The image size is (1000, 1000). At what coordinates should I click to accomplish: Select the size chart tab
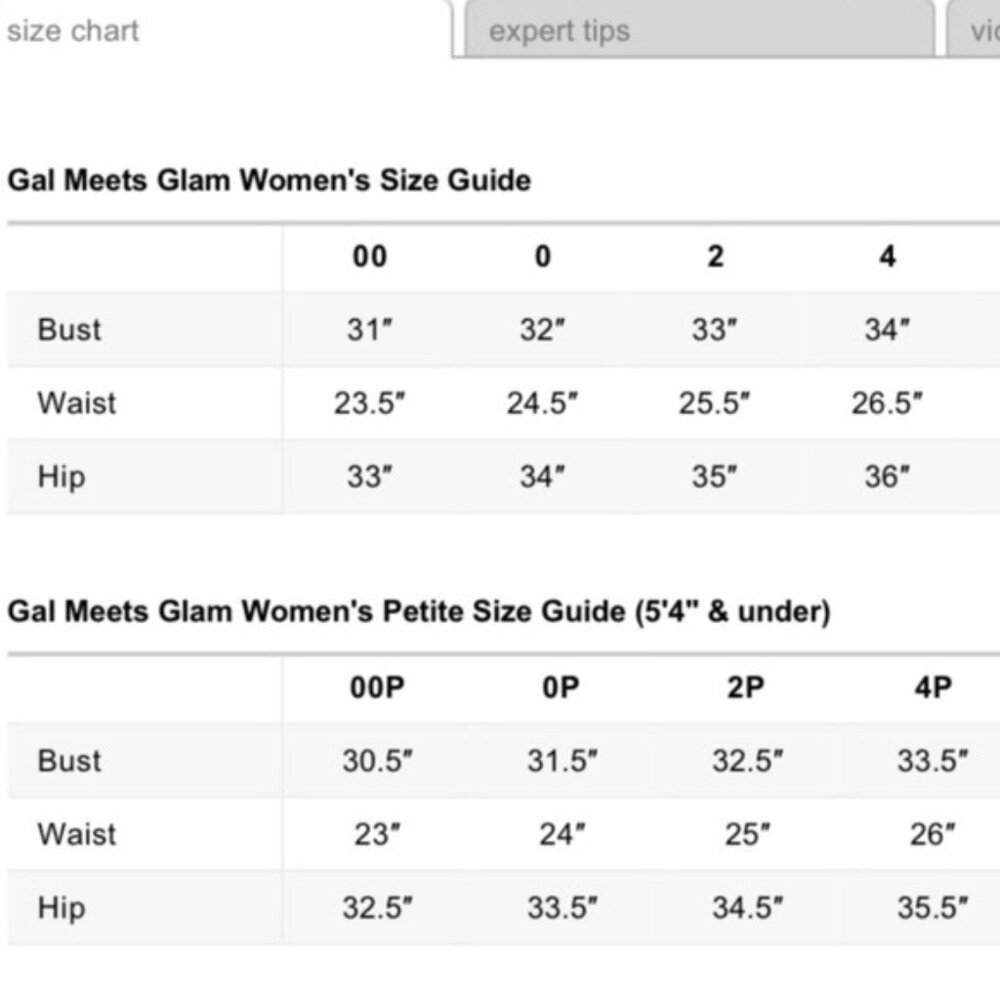(x=72, y=31)
